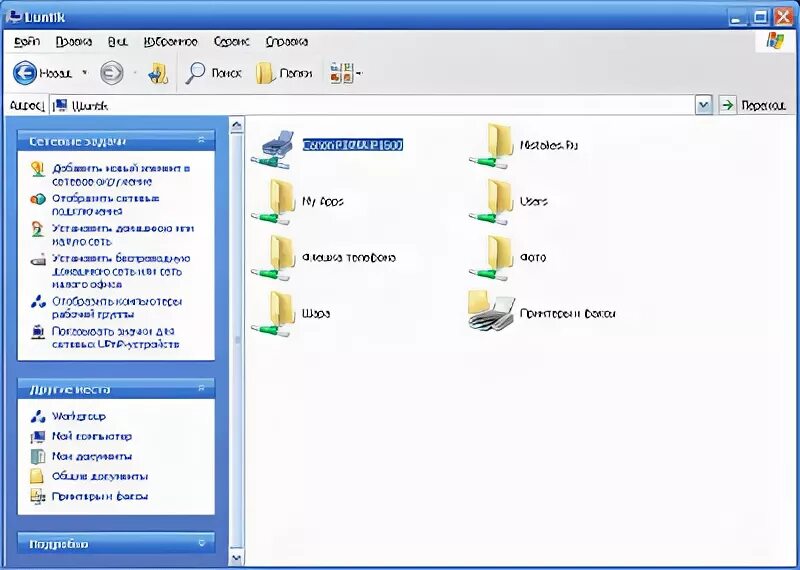Open the Вид menu
Image resolution: width=800 pixels, height=570 pixels.
pos(117,42)
